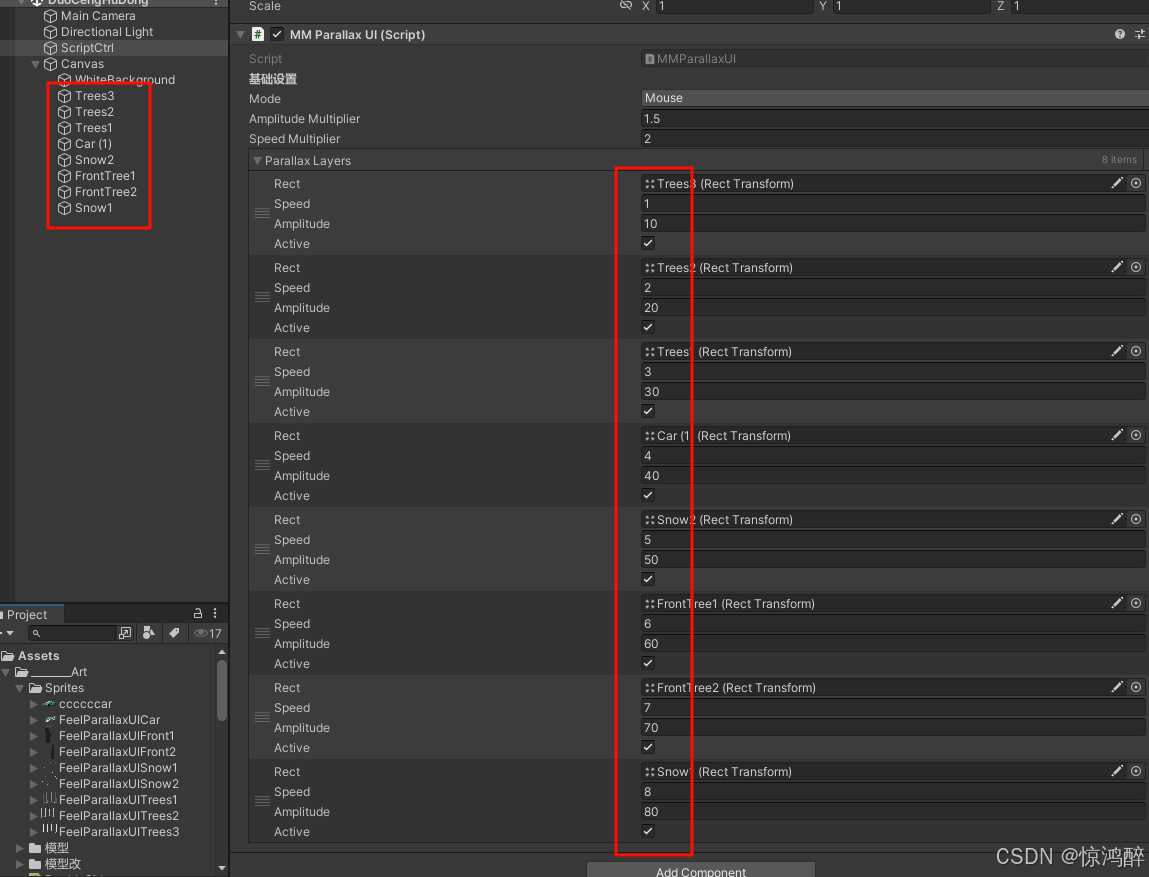Select Directional Light in the Hierarchy
This screenshot has height=877, width=1149.
107,32
